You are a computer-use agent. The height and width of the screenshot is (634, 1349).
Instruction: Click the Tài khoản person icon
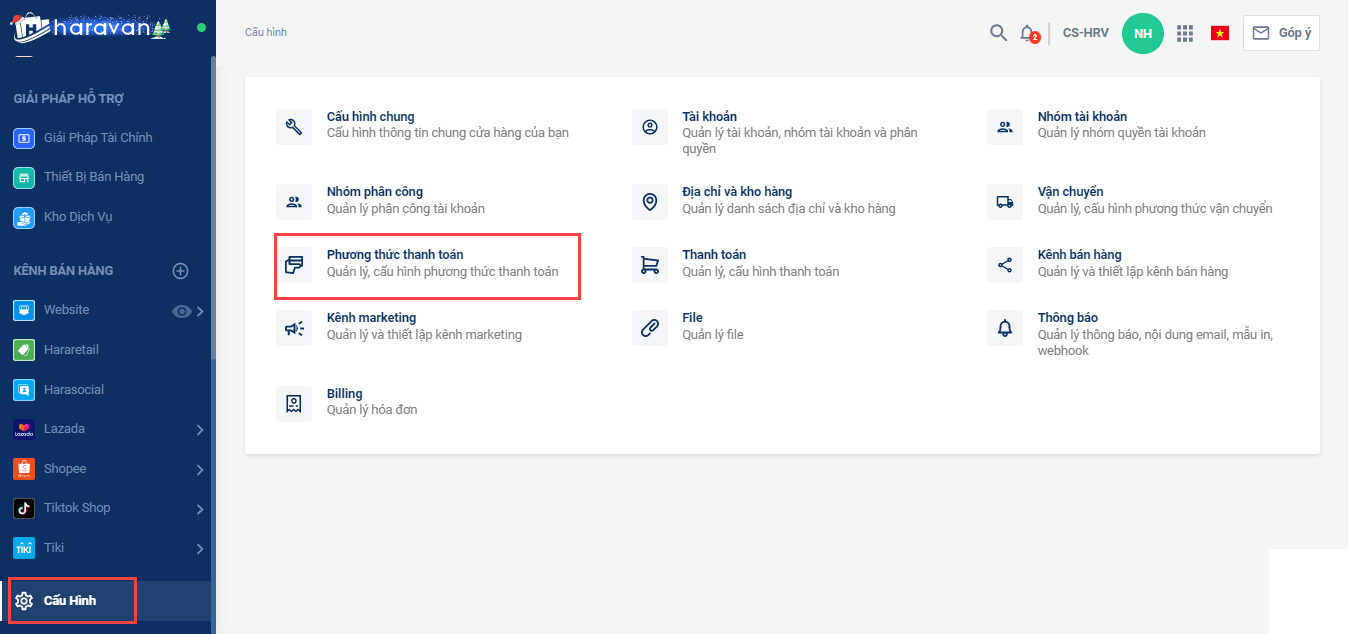pyautogui.click(x=650, y=126)
